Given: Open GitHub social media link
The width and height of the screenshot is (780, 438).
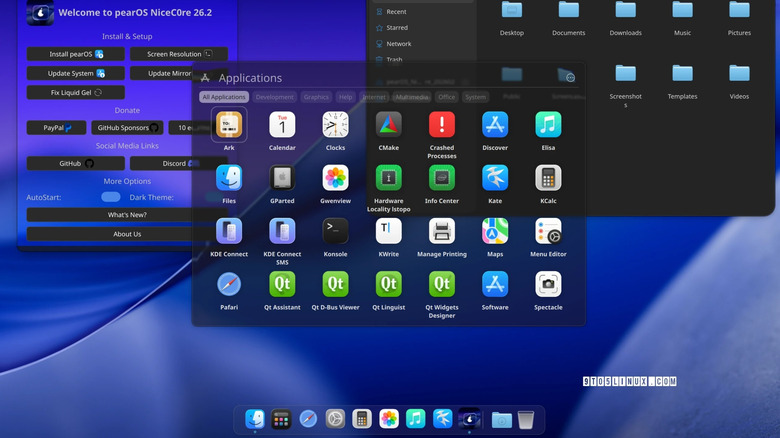Looking at the screenshot, I should pyautogui.click(x=76, y=163).
